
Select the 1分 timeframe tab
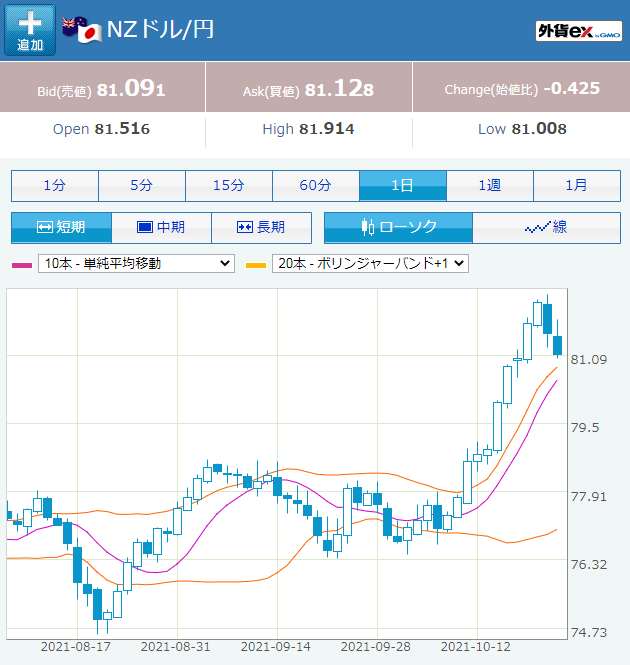click(55, 186)
